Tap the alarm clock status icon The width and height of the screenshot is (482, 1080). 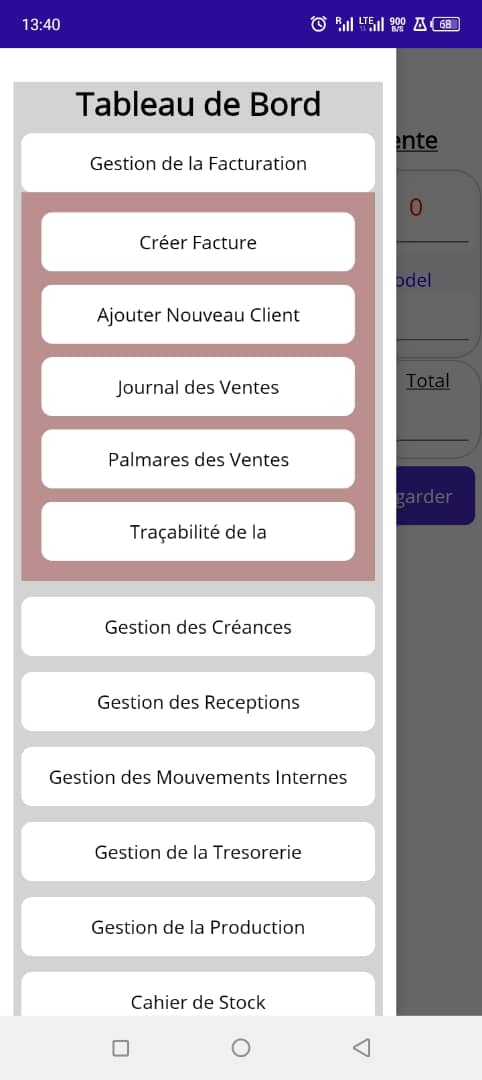(x=318, y=24)
